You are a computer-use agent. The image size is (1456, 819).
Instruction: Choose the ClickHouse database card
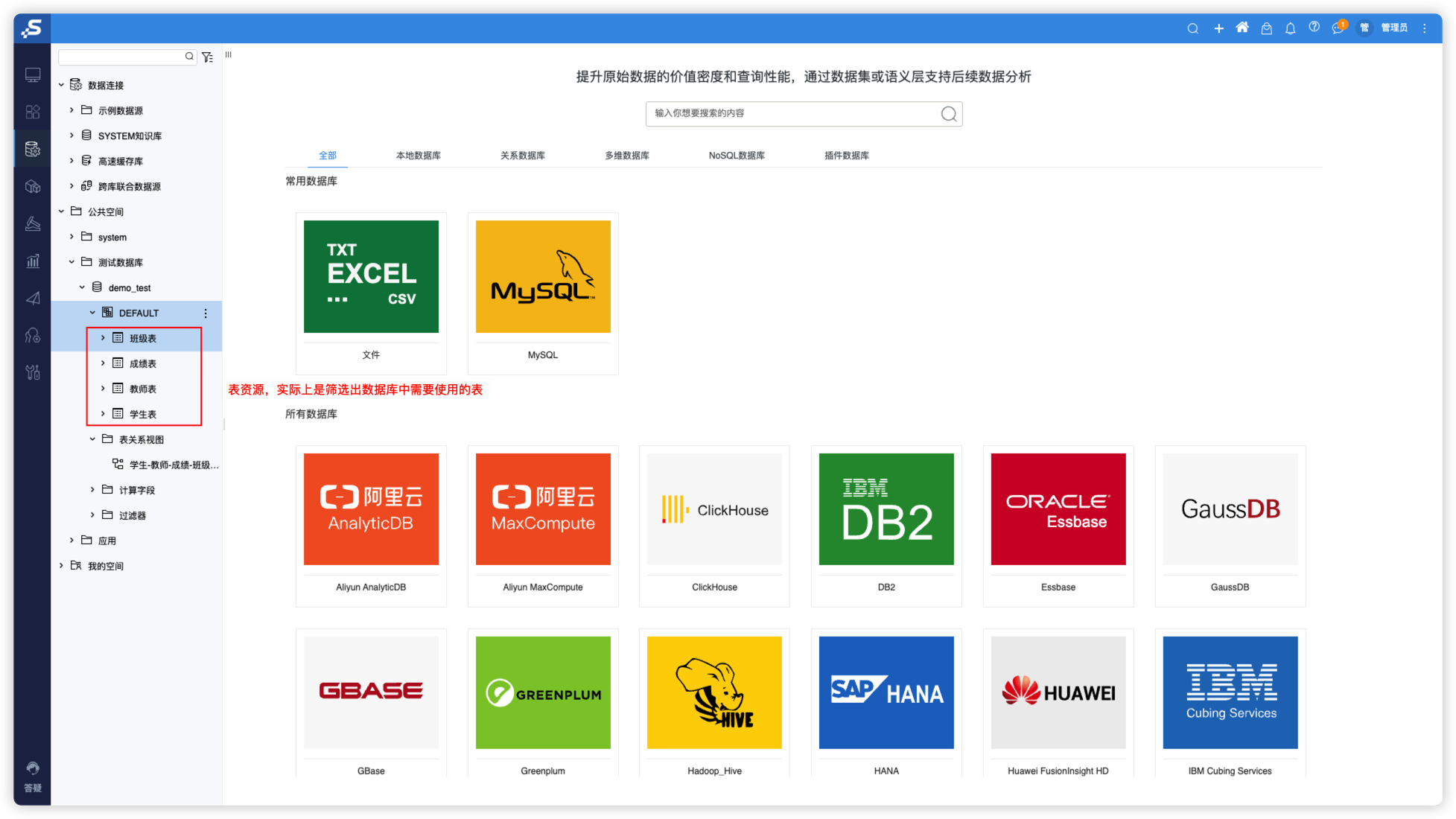click(x=714, y=526)
